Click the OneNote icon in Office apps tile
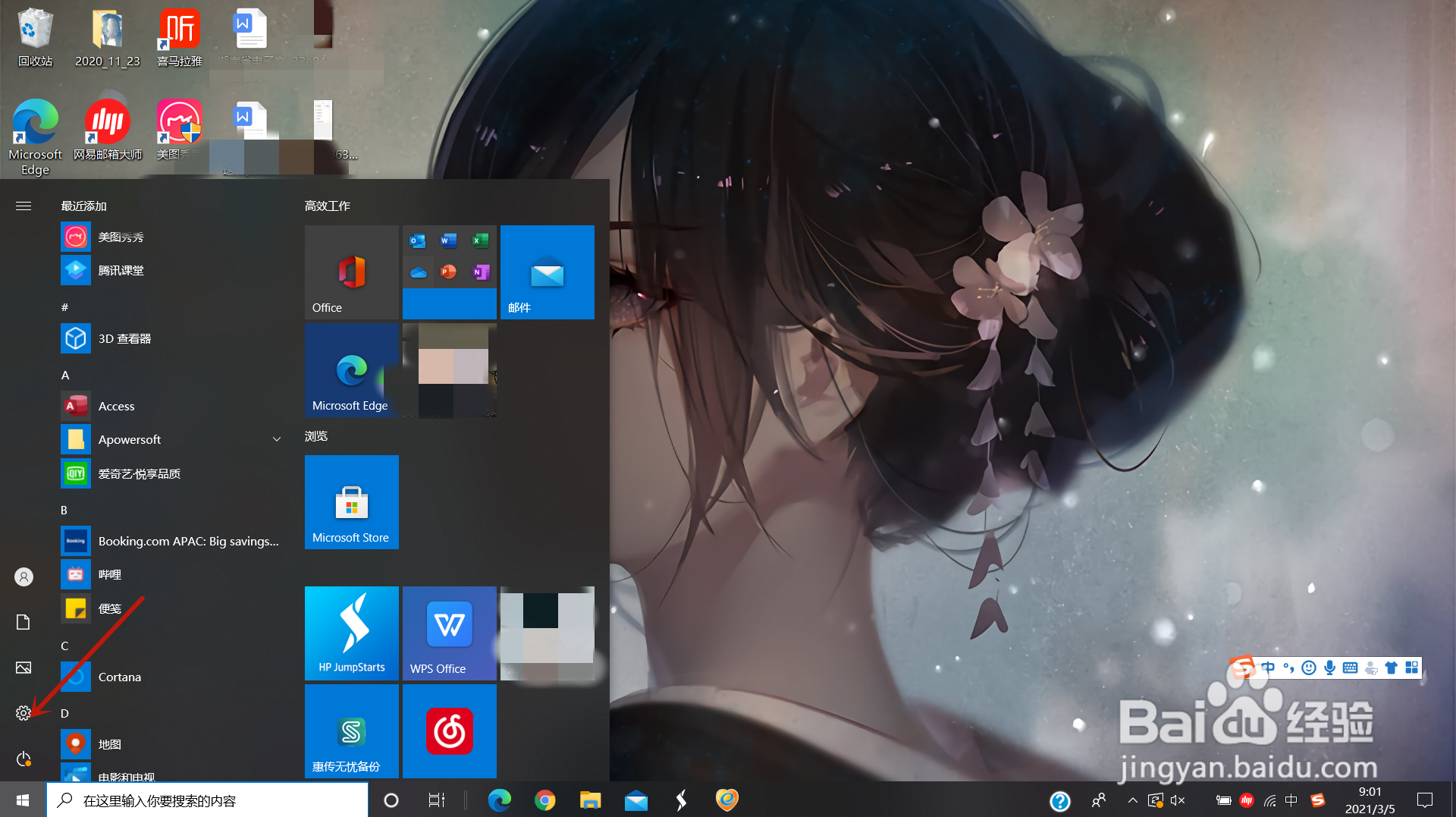This screenshot has height=817, width=1456. [480, 272]
